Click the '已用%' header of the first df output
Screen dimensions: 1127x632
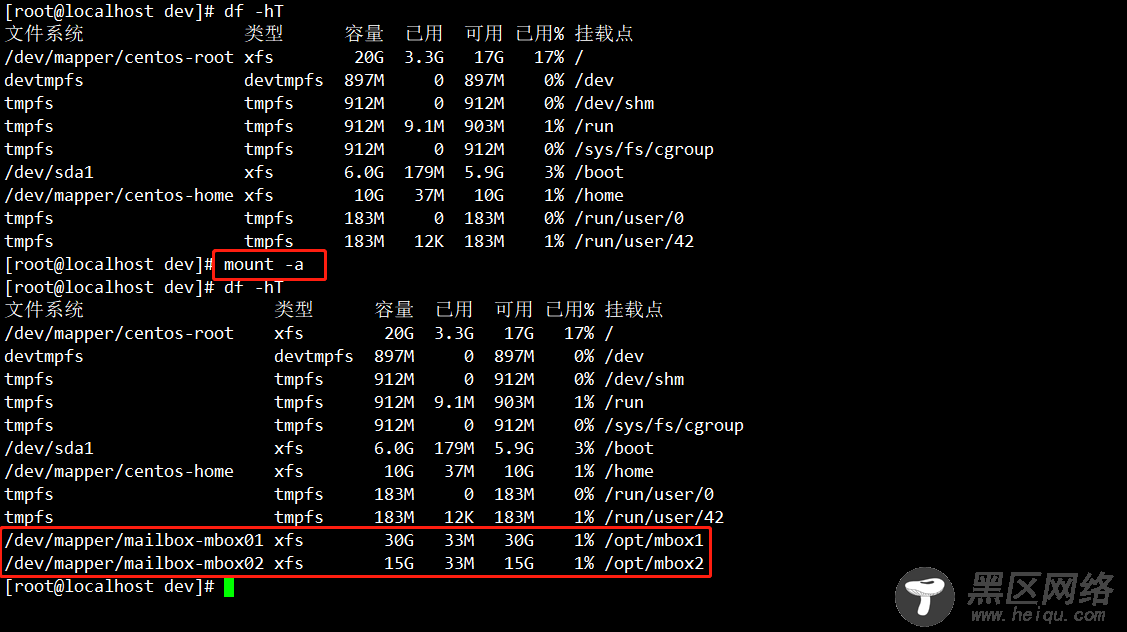[540, 34]
